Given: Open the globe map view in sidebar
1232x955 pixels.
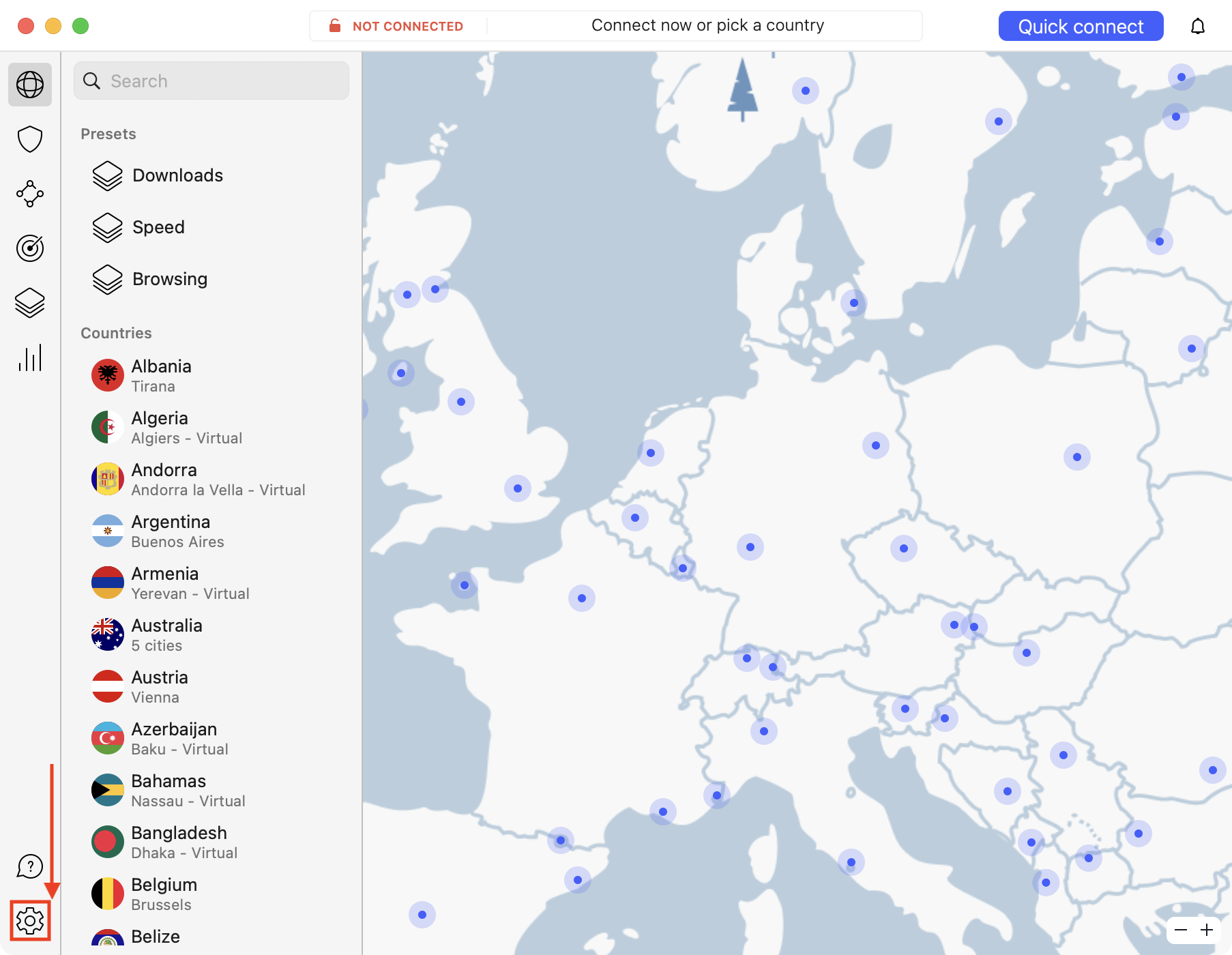Looking at the screenshot, I should click(30, 85).
